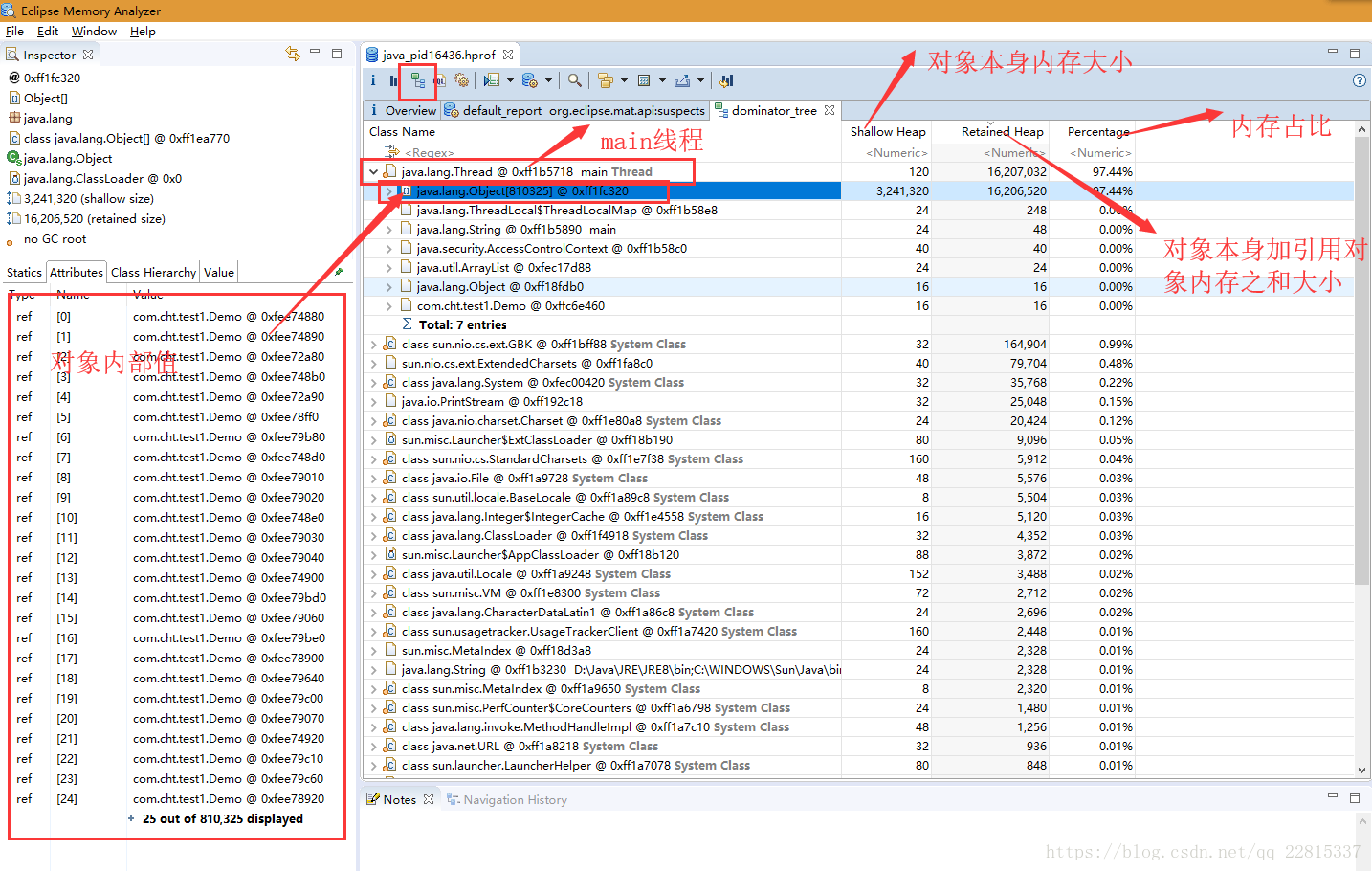Open the Calculate retained size dropdown arrow
1372x871 pixels.
click(662, 80)
